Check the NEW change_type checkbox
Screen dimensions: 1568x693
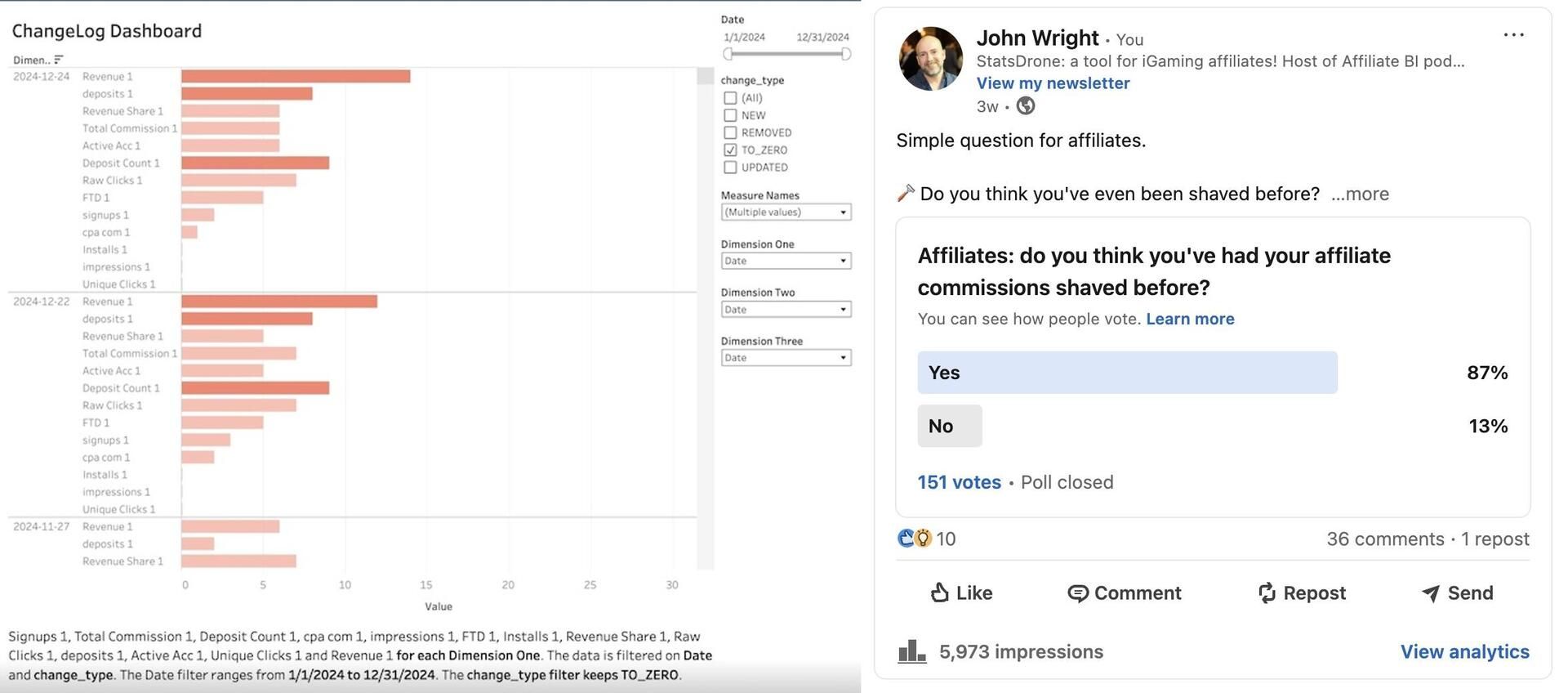(x=730, y=115)
